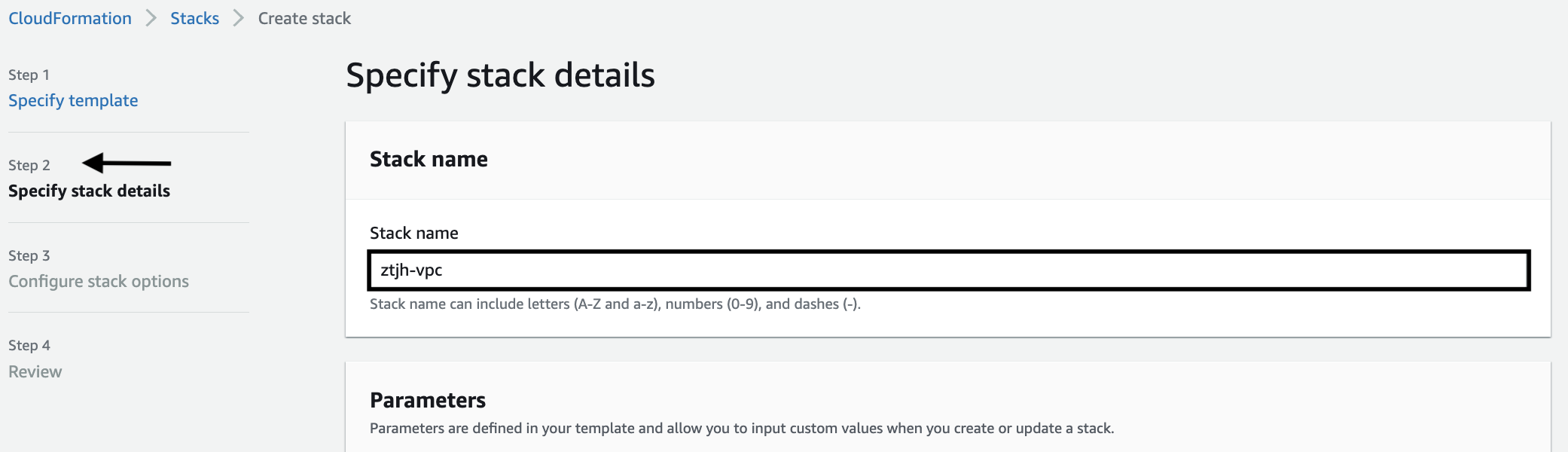Select the Configure stack options step
The height and width of the screenshot is (452, 1568).
(99, 281)
